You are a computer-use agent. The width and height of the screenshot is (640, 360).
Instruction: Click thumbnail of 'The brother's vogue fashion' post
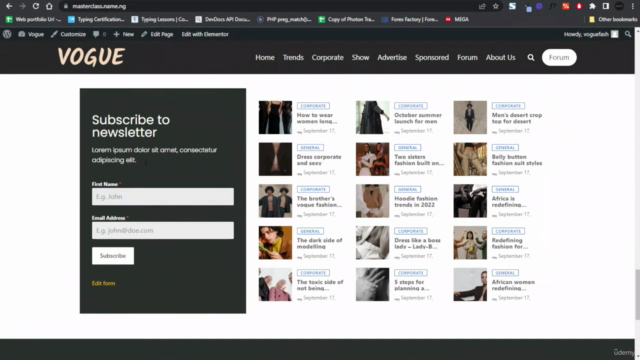click(x=275, y=201)
